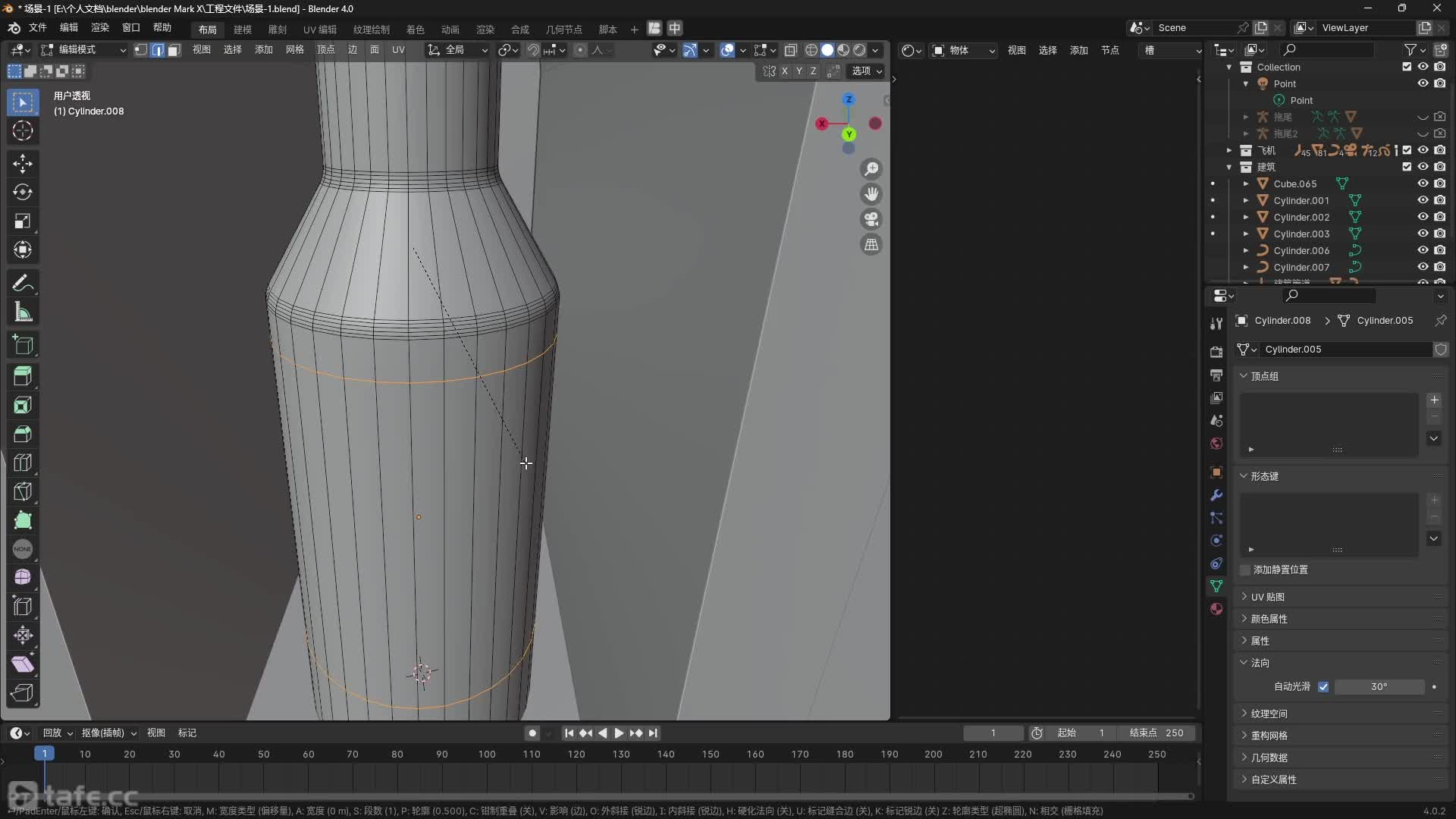Select the Extrude Region tool
The height and width of the screenshot is (819, 1456).
23,376
